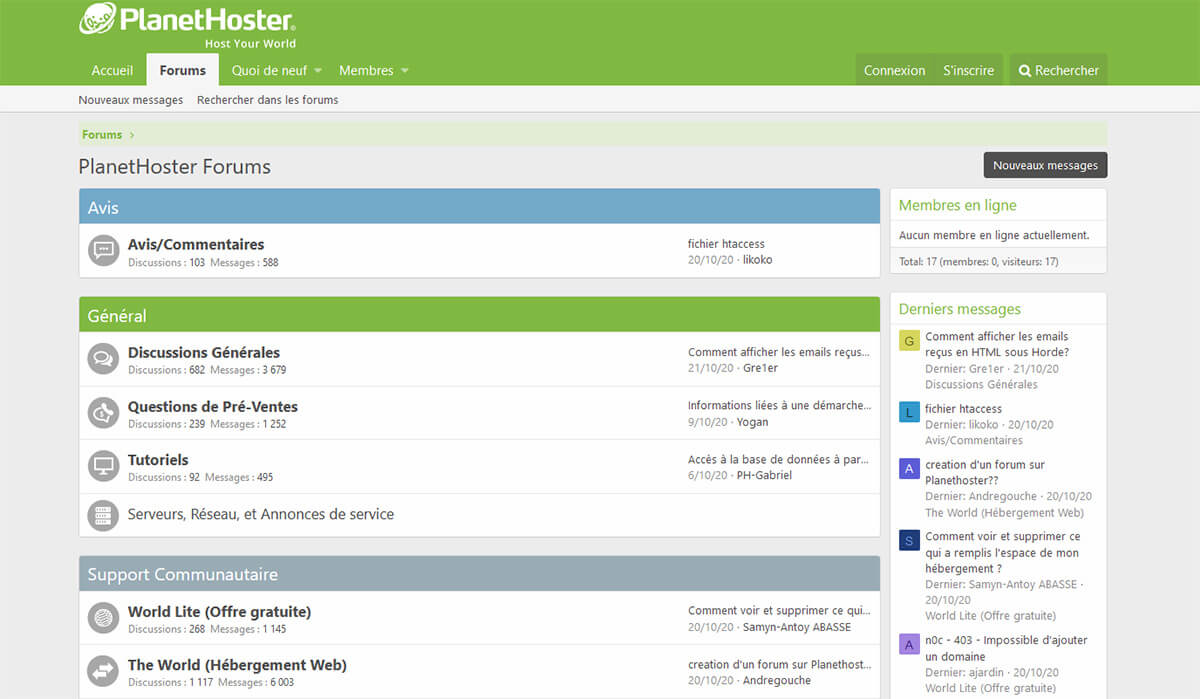Open the Accueil tab
Viewport: 1200px width, 699px height.
(112, 70)
